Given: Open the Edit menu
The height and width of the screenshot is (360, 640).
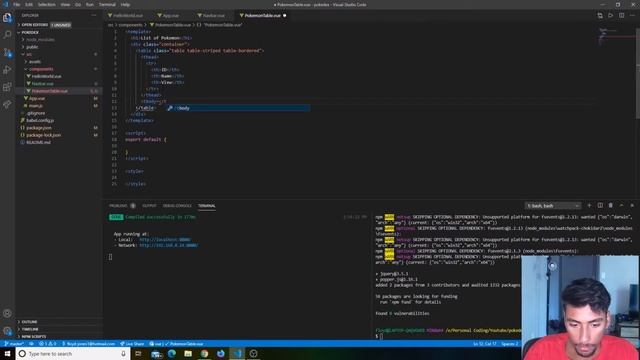Looking at the screenshot, I should coord(29,4).
